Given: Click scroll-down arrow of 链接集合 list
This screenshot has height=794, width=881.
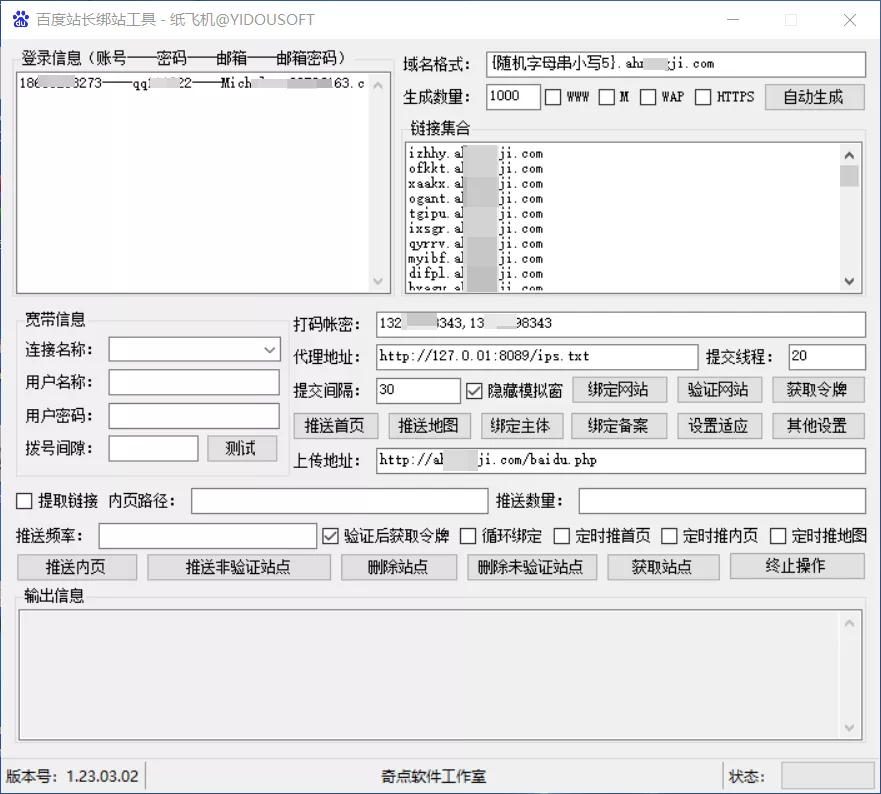Looking at the screenshot, I should coord(849,281).
